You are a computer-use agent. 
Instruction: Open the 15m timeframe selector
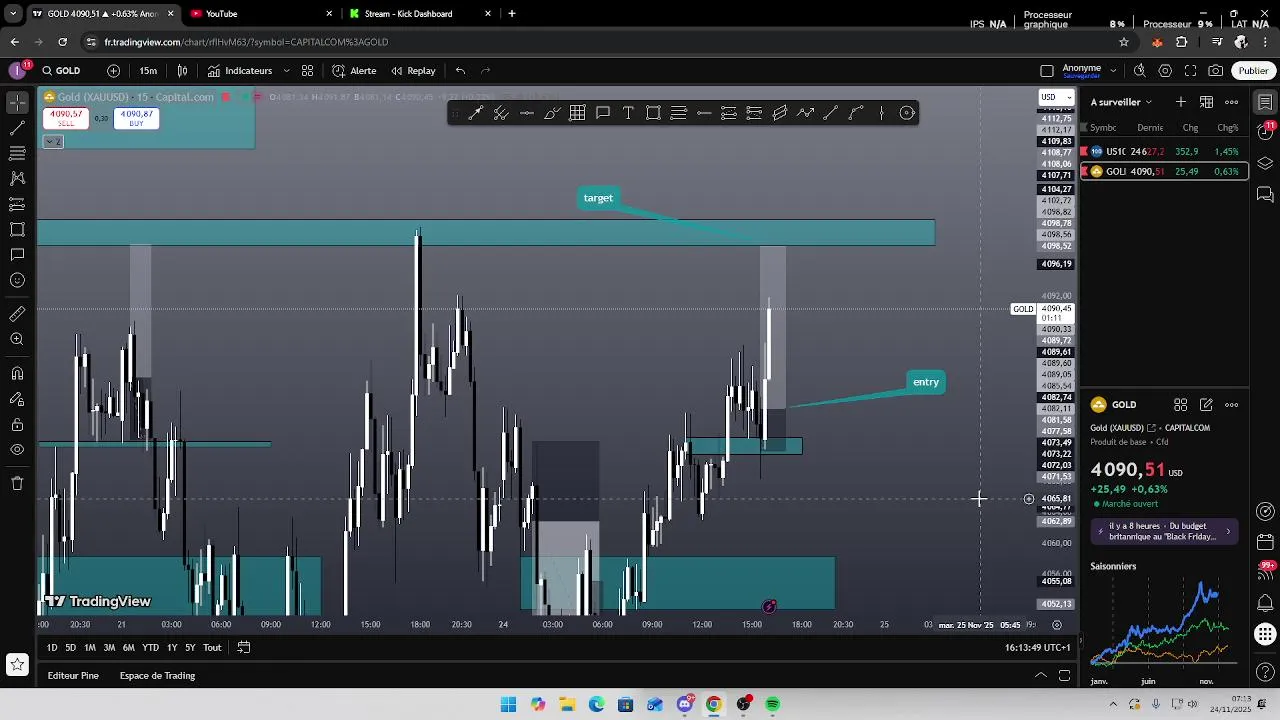coord(148,71)
